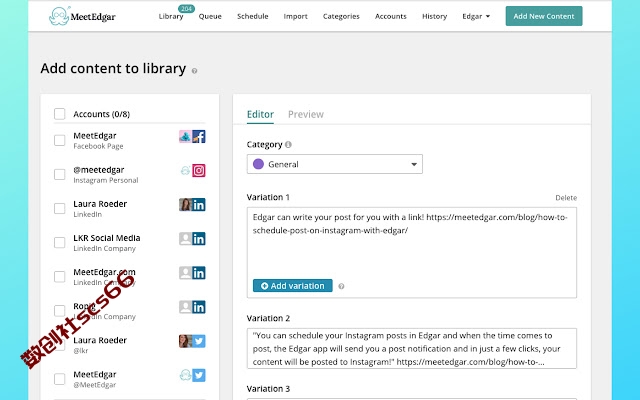Check the @MeetEdgar Twitter account checkbox

coord(60,379)
